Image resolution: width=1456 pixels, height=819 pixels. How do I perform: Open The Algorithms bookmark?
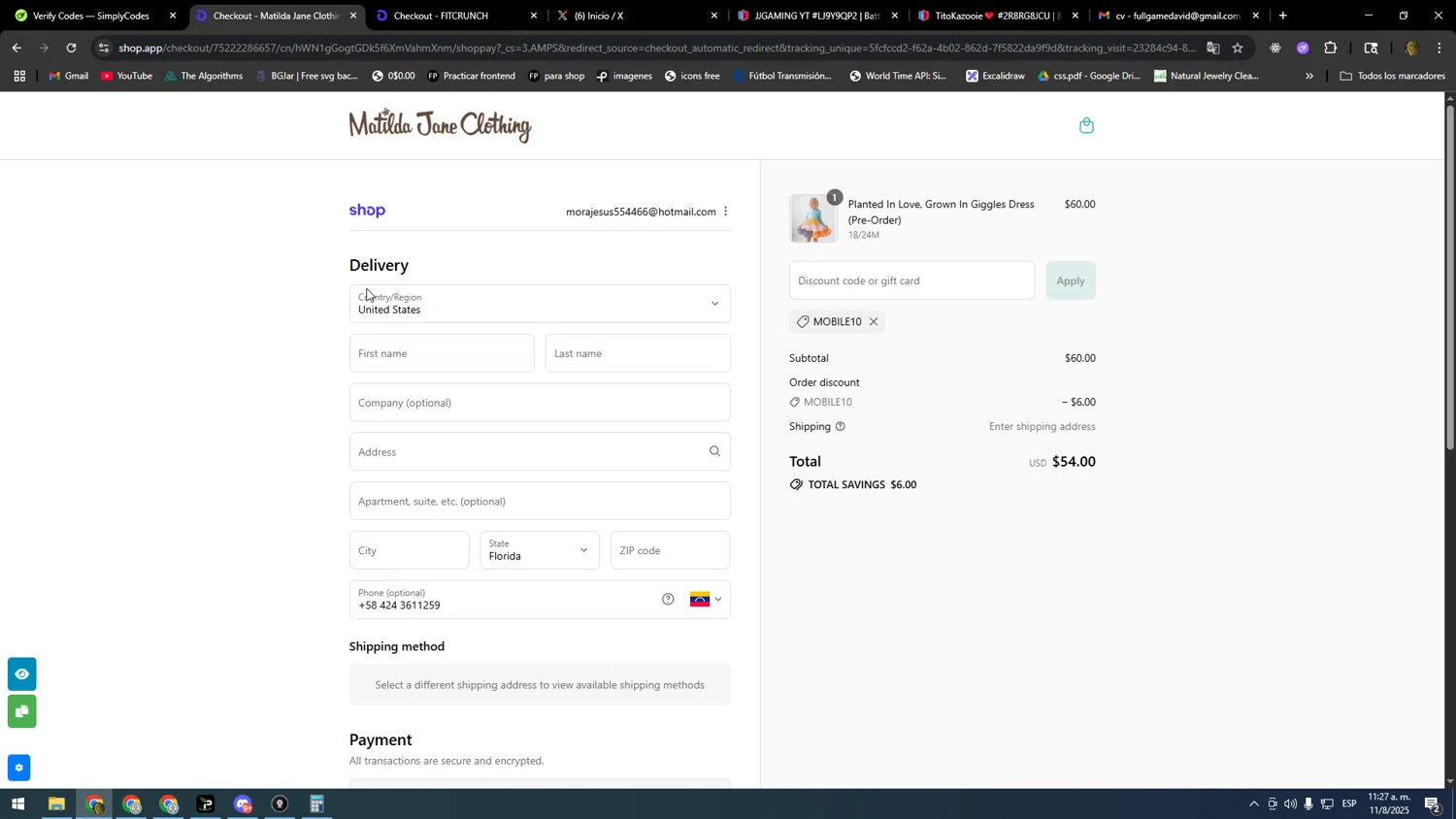click(204, 76)
